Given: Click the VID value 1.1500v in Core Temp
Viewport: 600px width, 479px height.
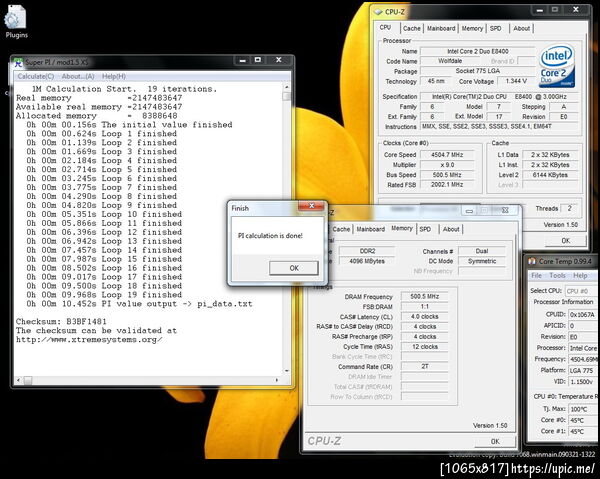Looking at the screenshot, I should tap(582, 382).
